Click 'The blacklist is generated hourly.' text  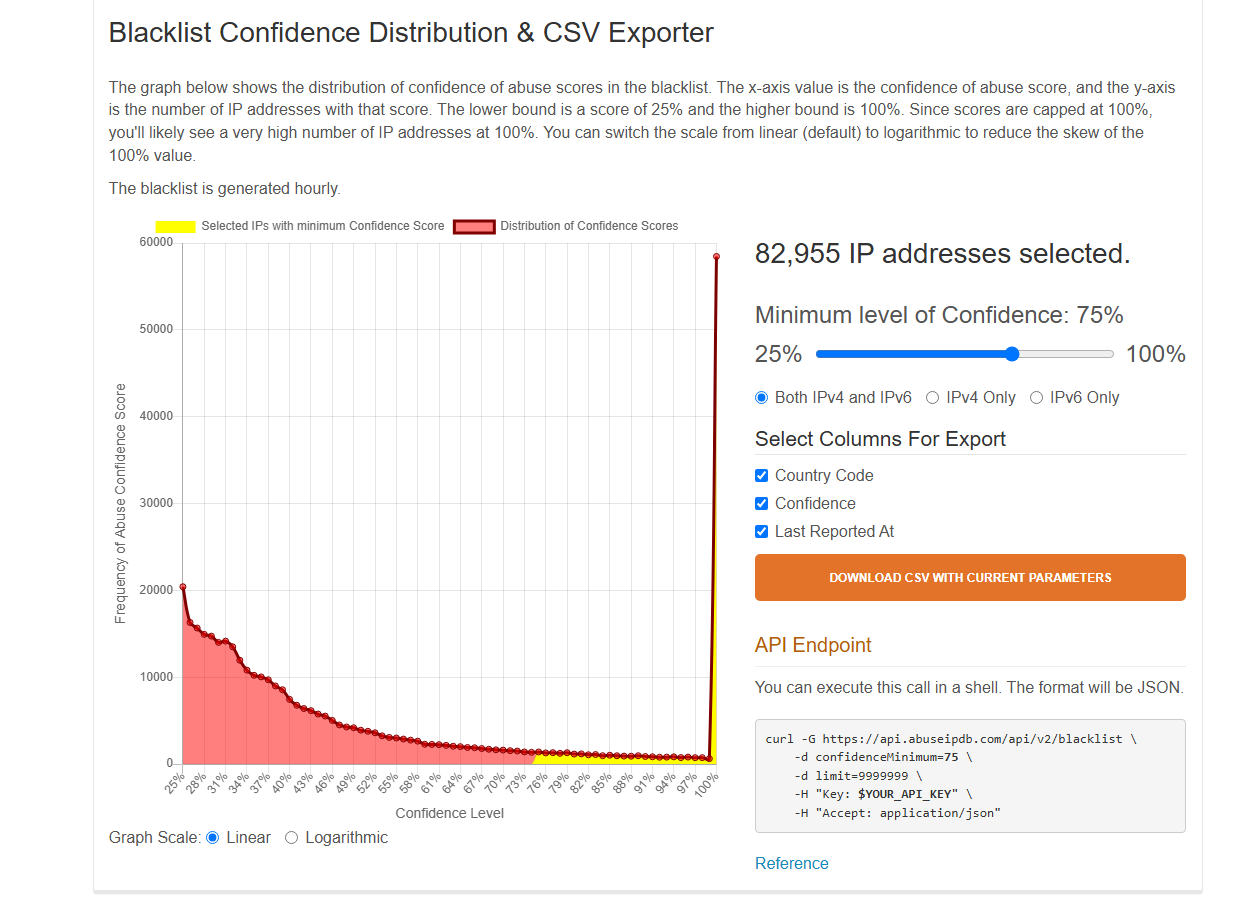tap(225, 188)
